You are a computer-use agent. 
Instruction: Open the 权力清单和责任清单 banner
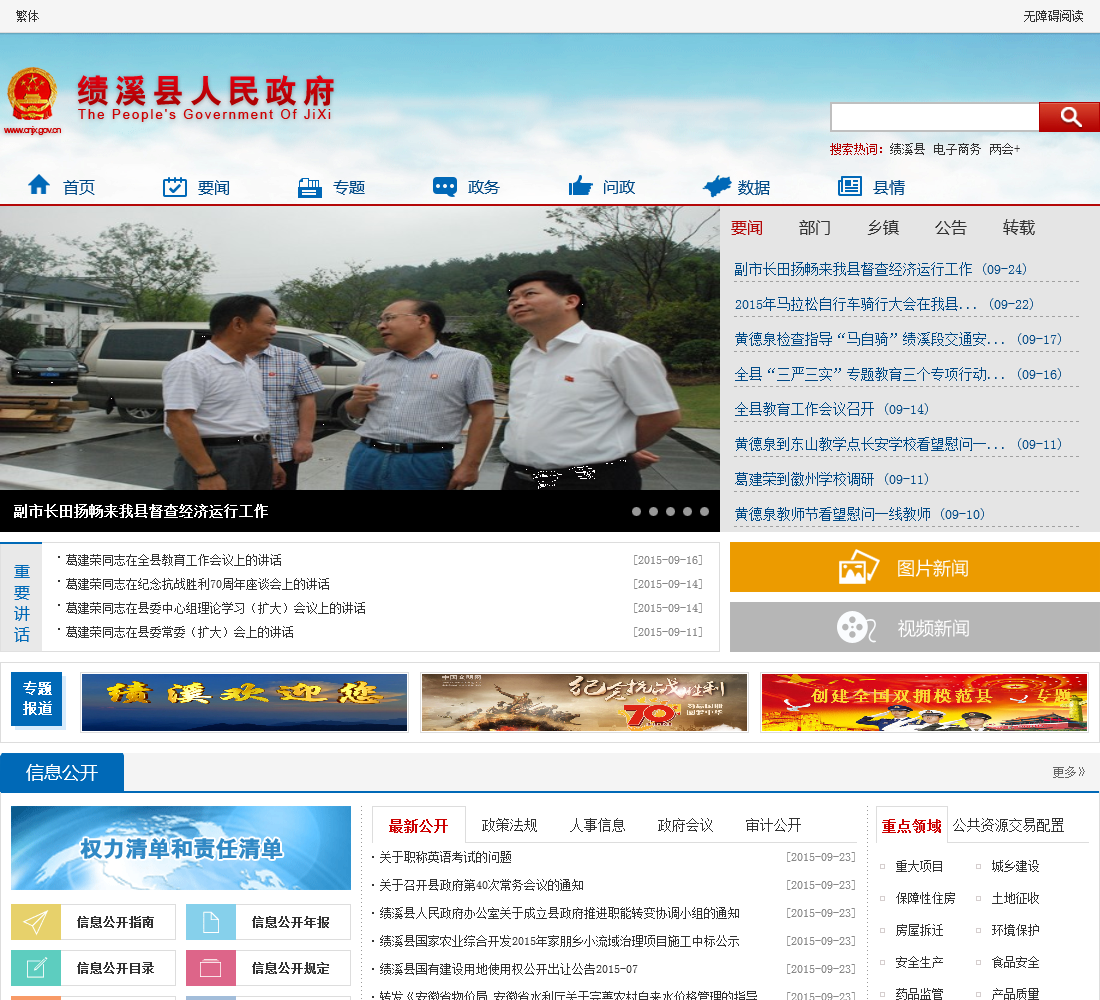point(181,848)
